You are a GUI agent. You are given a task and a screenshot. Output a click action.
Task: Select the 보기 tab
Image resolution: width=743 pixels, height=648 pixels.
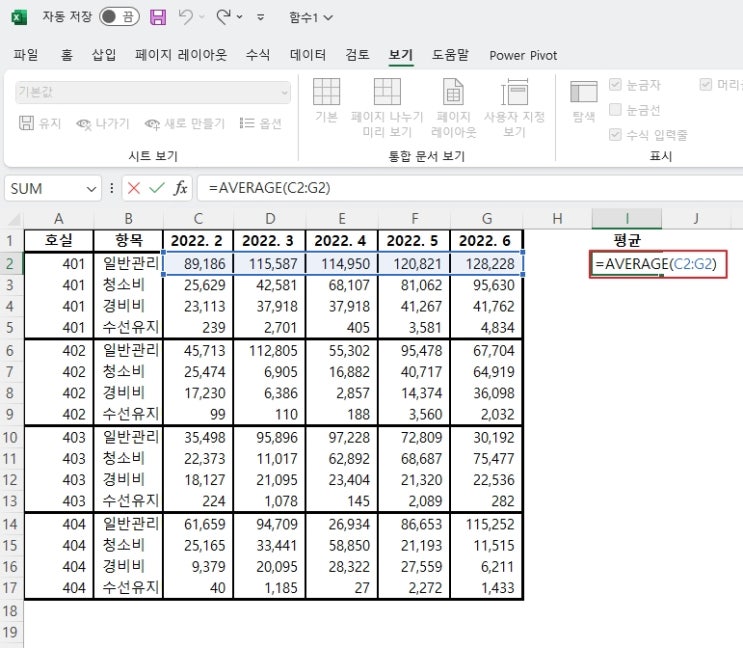(x=401, y=55)
